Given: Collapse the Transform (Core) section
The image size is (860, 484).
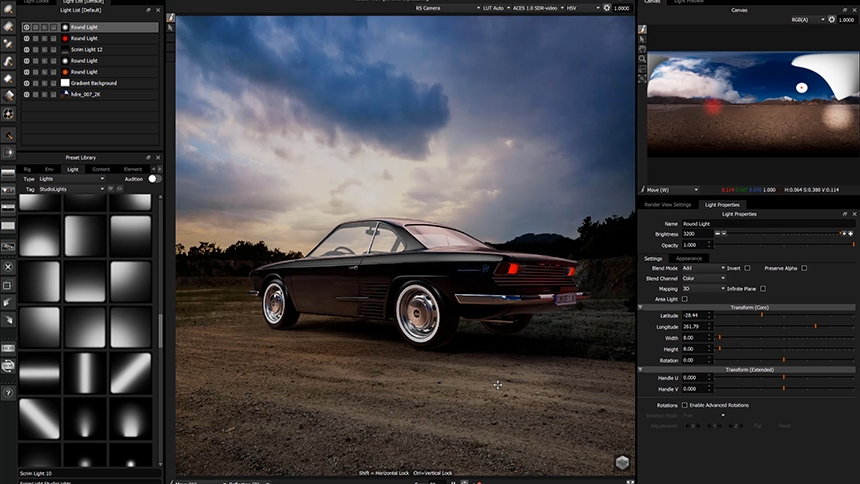Looking at the screenshot, I should point(641,307).
